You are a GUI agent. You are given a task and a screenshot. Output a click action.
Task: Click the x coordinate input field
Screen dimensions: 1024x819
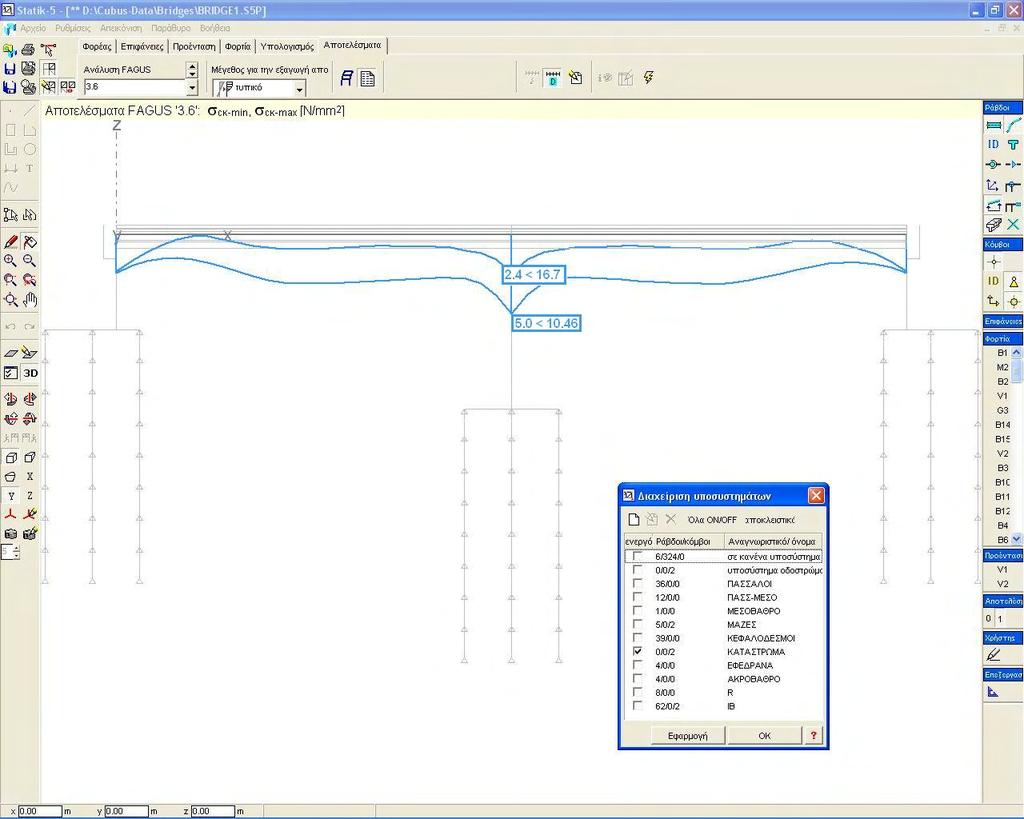39,811
